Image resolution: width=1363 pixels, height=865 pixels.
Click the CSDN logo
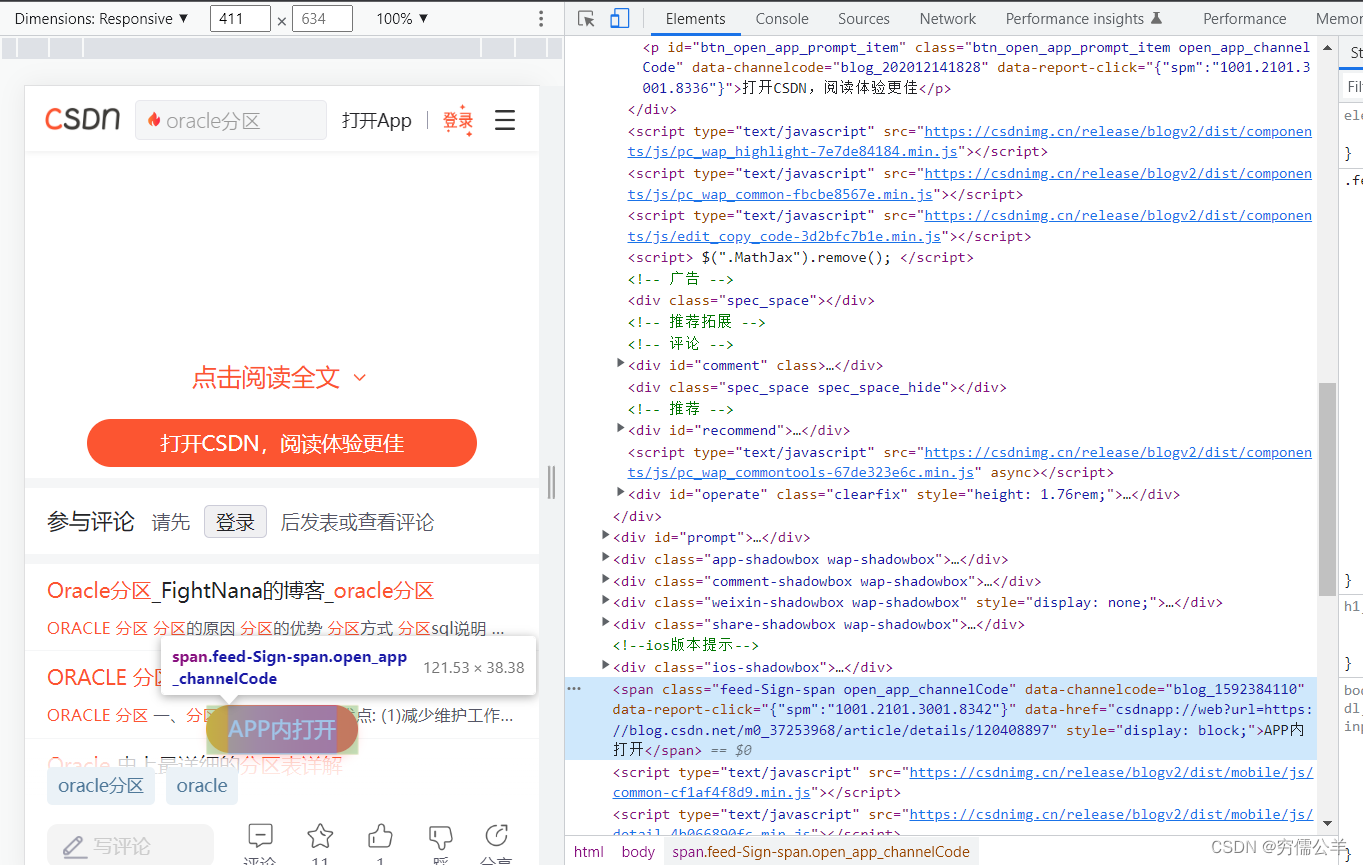click(82, 120)
